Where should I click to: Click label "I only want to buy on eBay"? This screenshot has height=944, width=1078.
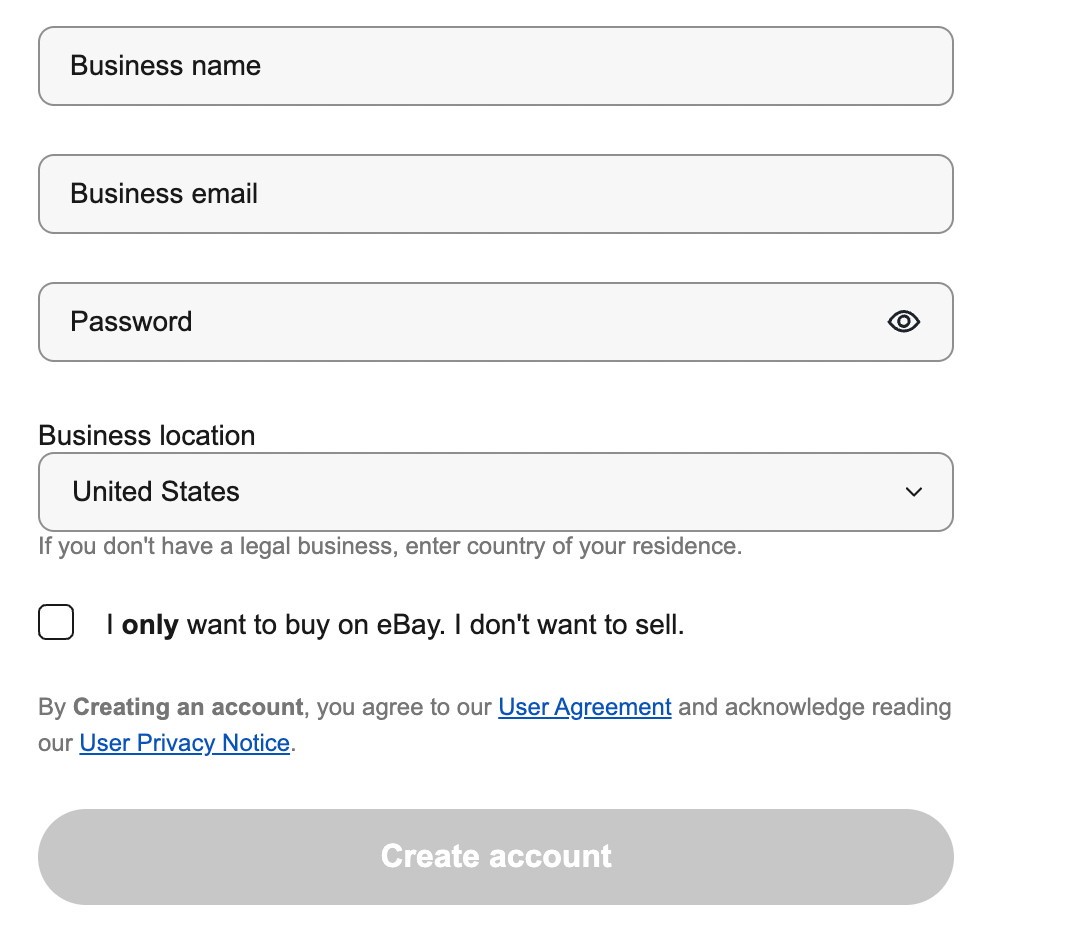click(276, 625)
